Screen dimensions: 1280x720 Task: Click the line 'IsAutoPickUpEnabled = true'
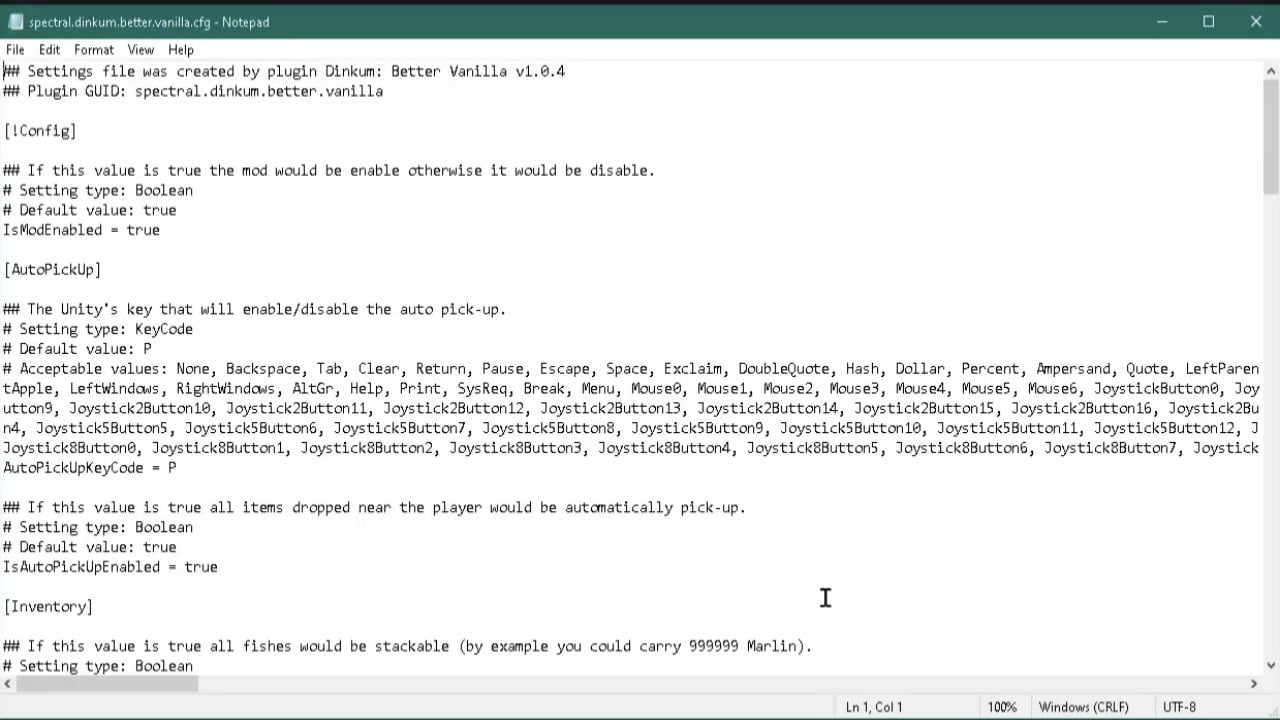[x=110, y=567]
